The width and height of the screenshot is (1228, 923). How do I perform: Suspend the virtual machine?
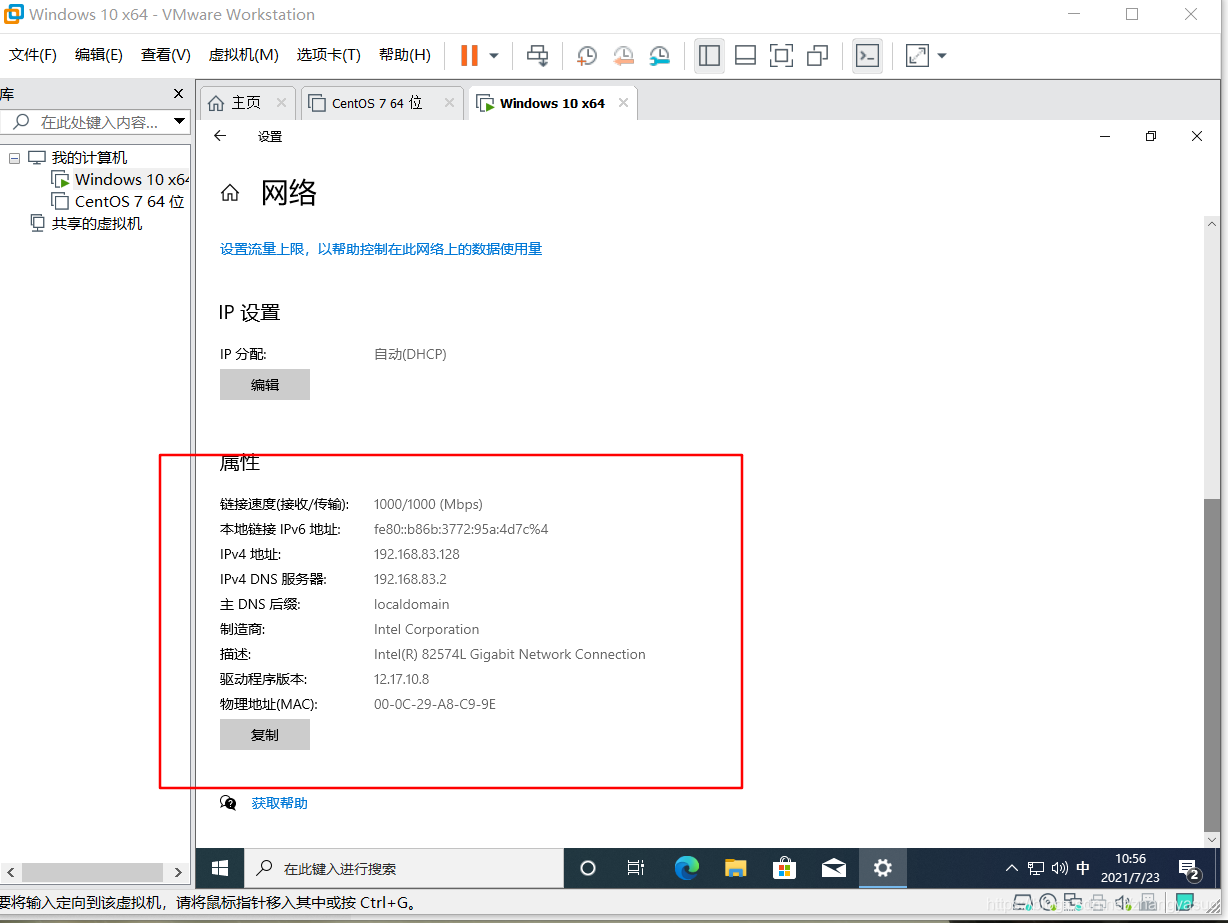pos(471,55)
